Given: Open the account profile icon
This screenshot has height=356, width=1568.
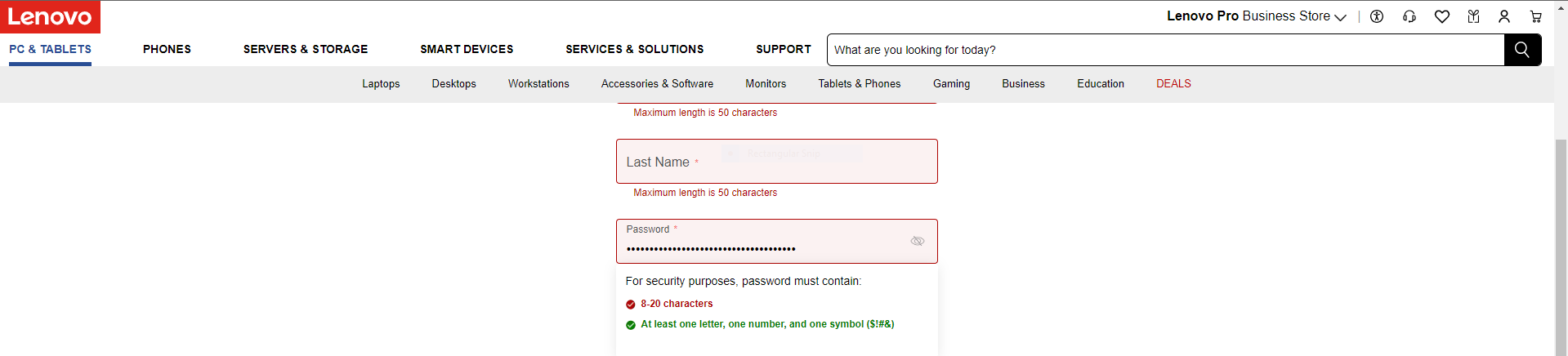Looking at the screenshot, I should click(1504, 16).
